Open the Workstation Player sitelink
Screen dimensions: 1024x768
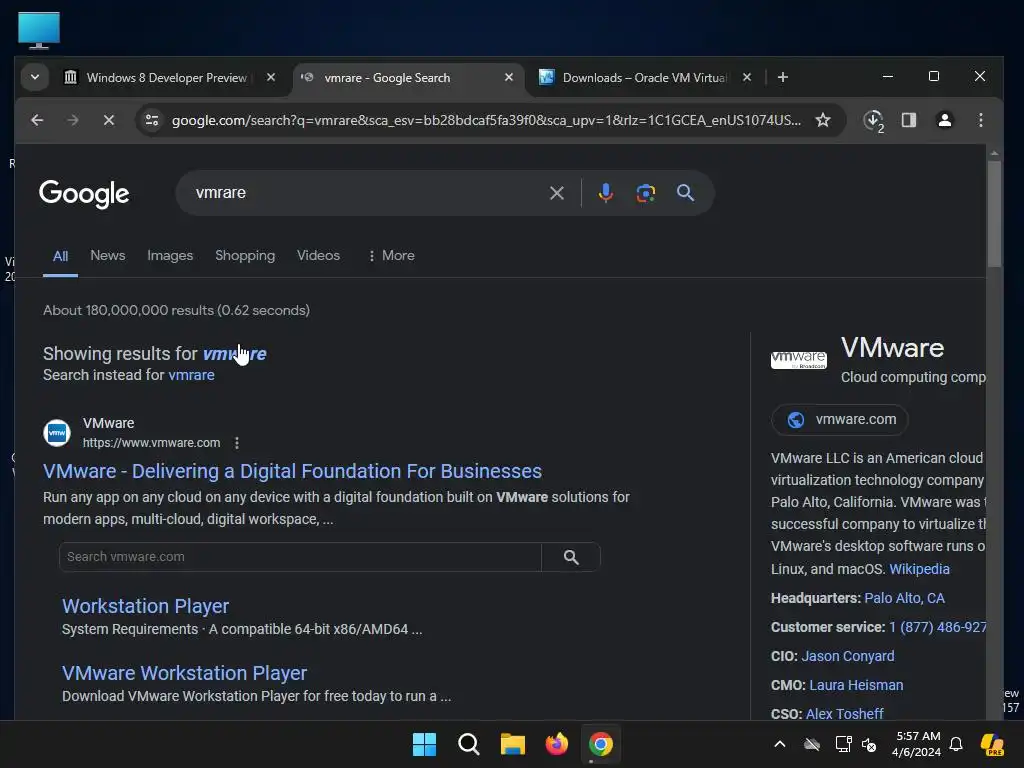click(145, 606)
